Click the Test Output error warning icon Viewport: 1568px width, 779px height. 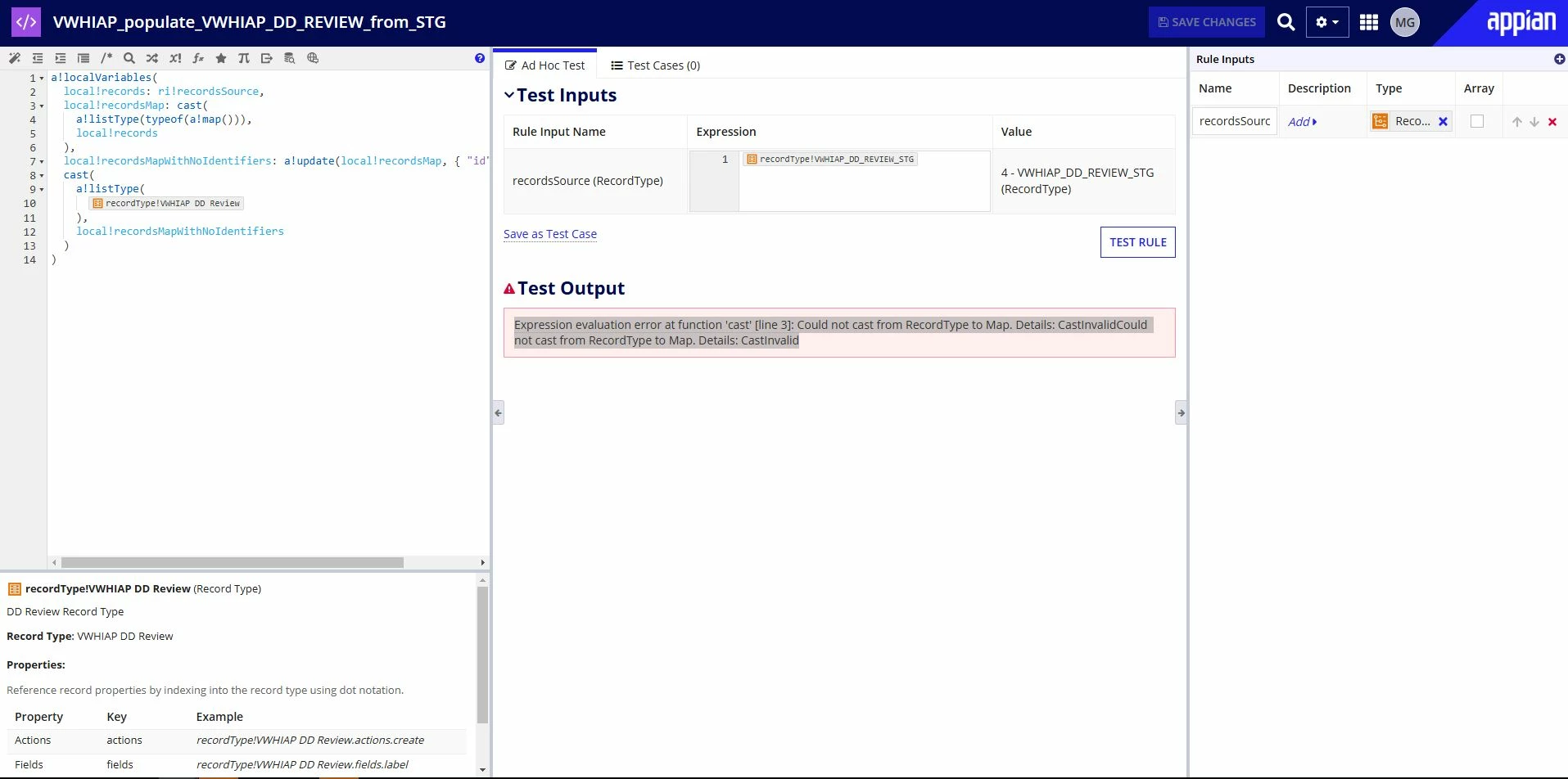509,289
